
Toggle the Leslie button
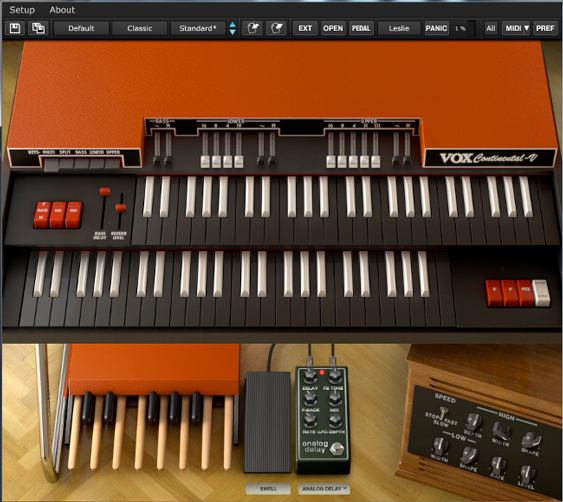coord(399,28)
